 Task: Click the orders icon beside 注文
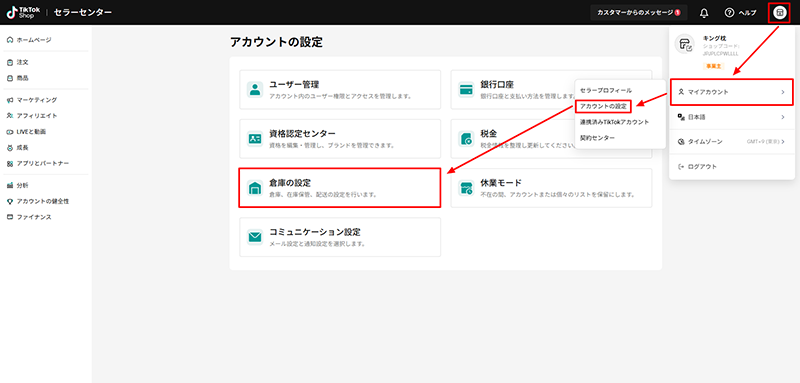pos(10,62)
